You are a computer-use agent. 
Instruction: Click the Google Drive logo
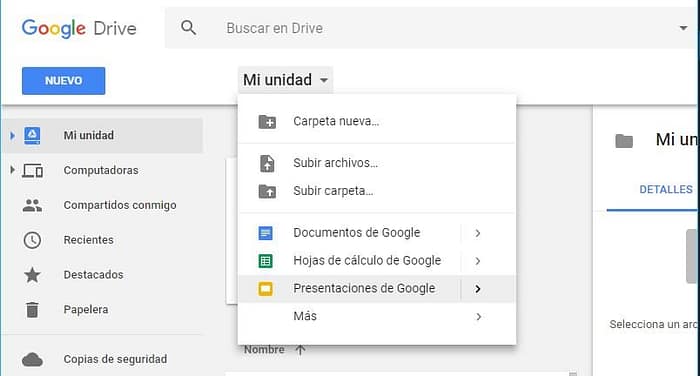tap(79, 29)
